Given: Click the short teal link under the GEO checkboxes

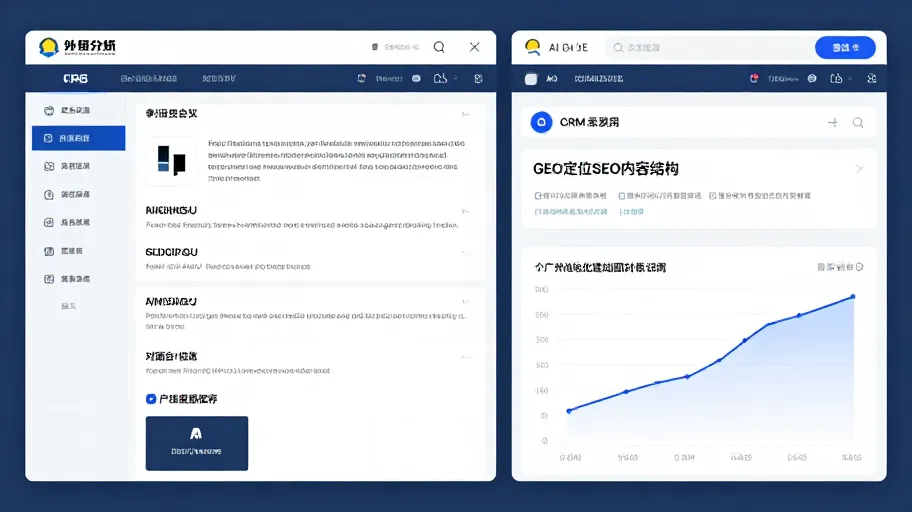Looking at the screenshot, I should pos(632,212).
